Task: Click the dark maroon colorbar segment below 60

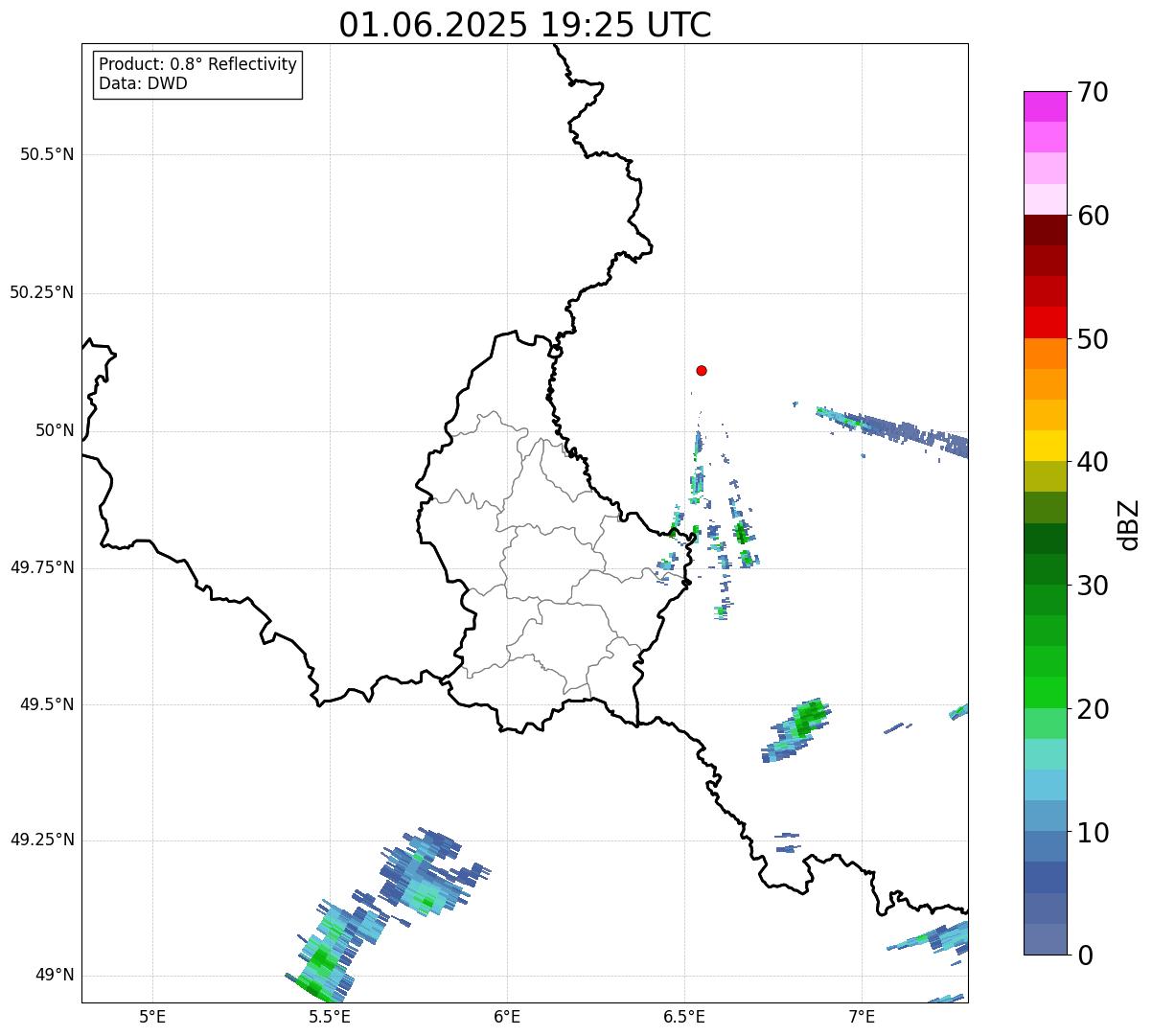Action: [x=1045, y=230]
